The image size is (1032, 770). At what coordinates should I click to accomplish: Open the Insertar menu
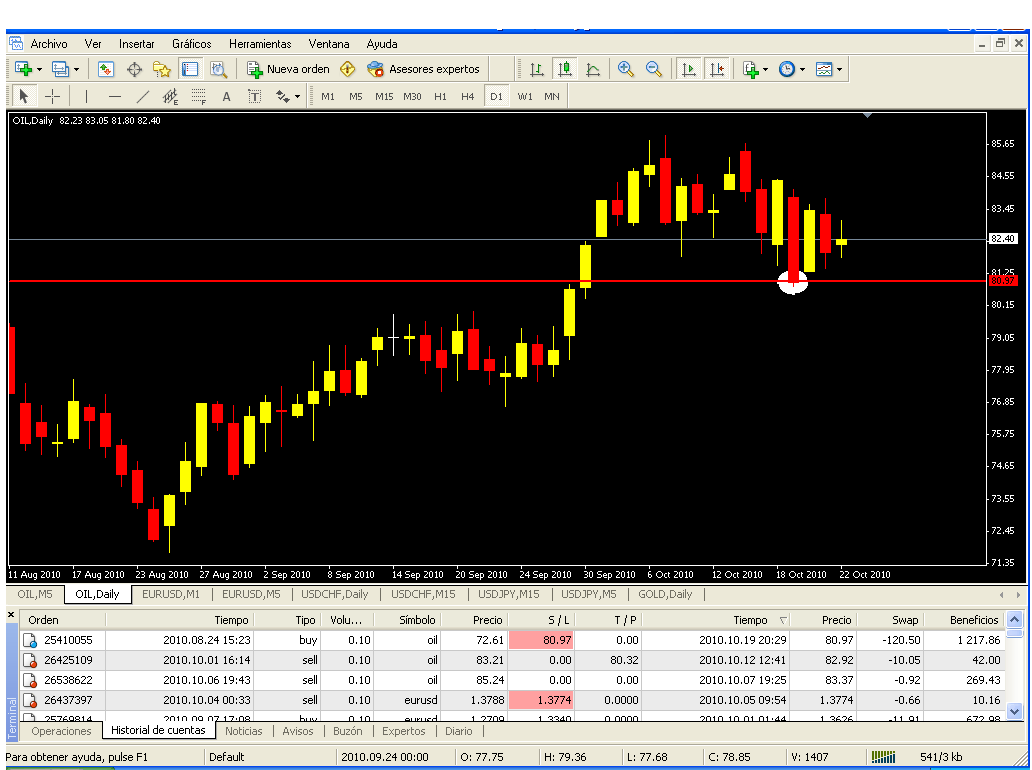(136, 44)
